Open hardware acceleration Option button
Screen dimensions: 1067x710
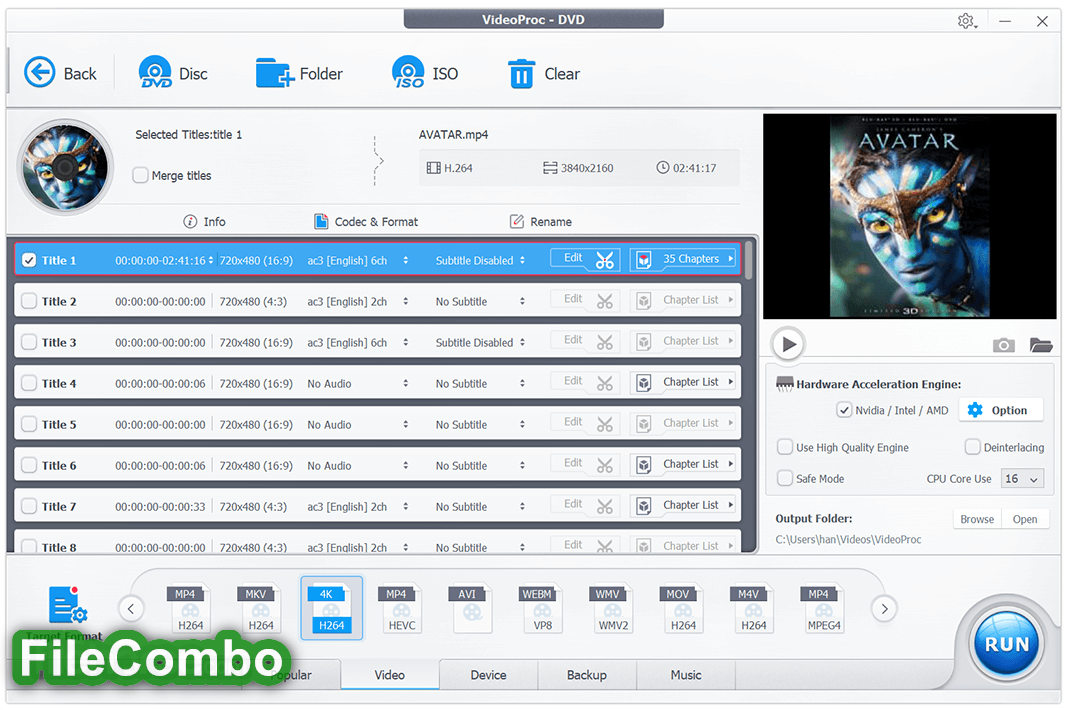(1001, 410)
